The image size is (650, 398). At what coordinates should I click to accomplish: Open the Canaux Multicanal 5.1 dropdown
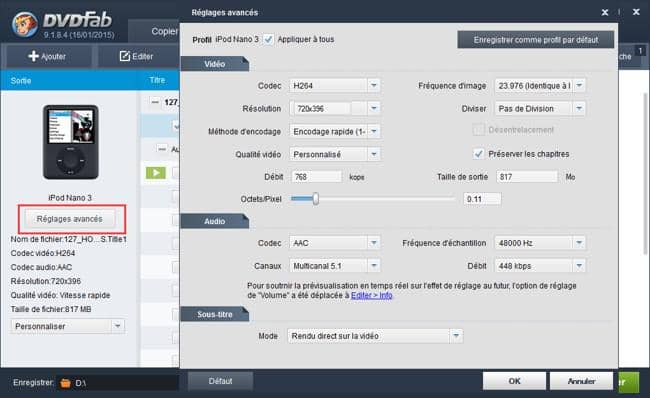pos(334,266)
